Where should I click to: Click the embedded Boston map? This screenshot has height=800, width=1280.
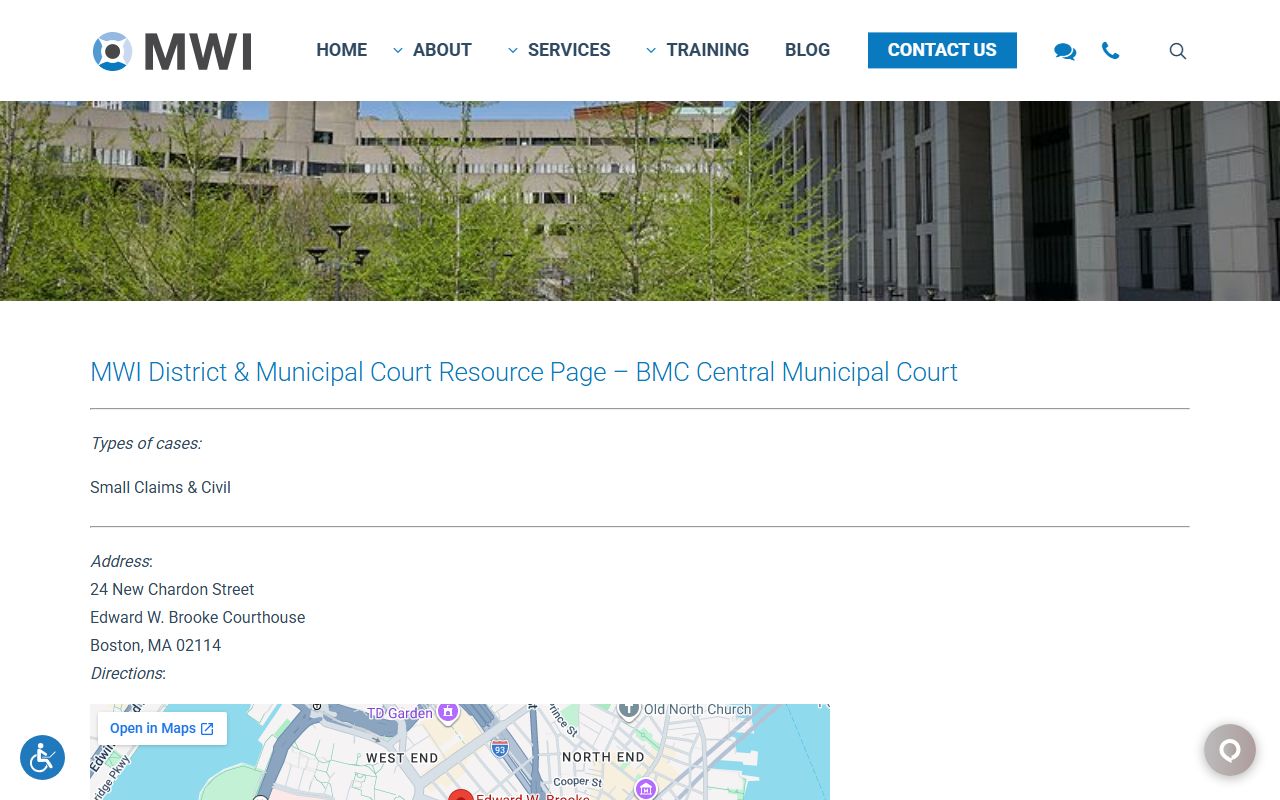tap(460, 752)
